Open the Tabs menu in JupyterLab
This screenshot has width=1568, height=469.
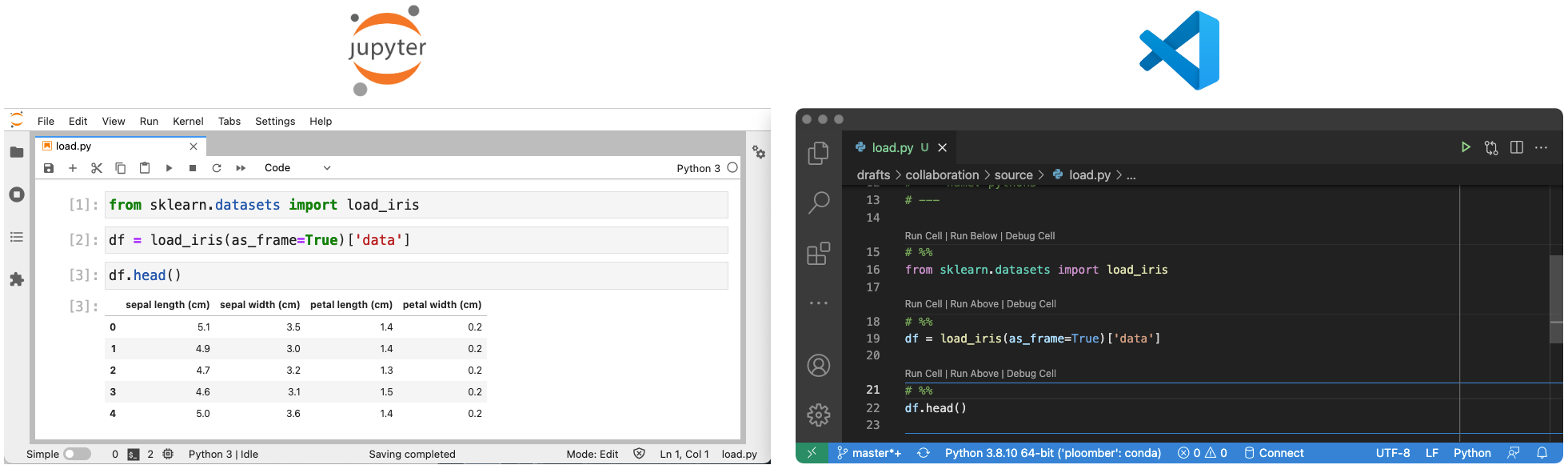pyautogui.click(x=229, y=121)
